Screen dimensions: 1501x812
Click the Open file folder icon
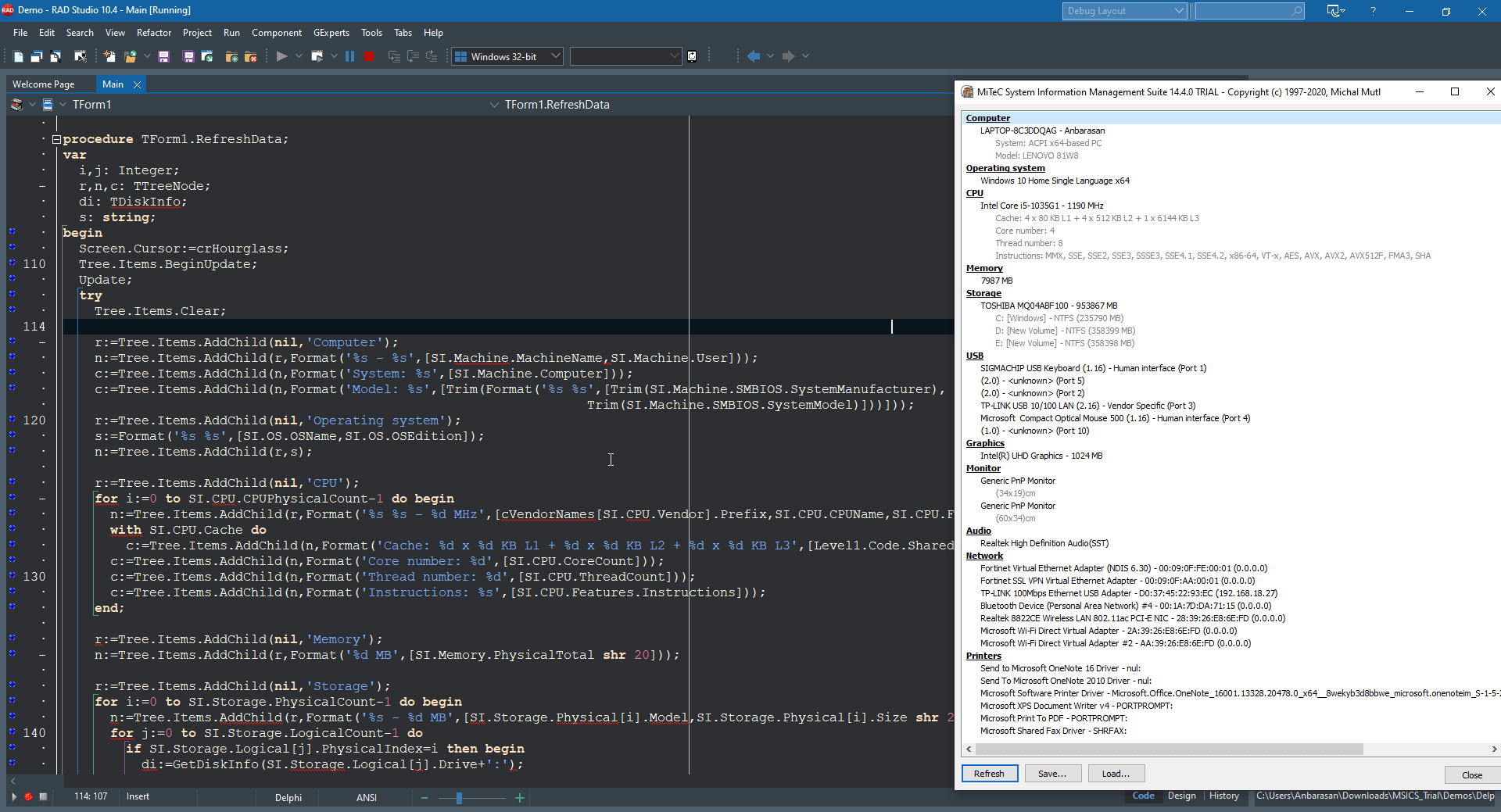click(130, 56)
